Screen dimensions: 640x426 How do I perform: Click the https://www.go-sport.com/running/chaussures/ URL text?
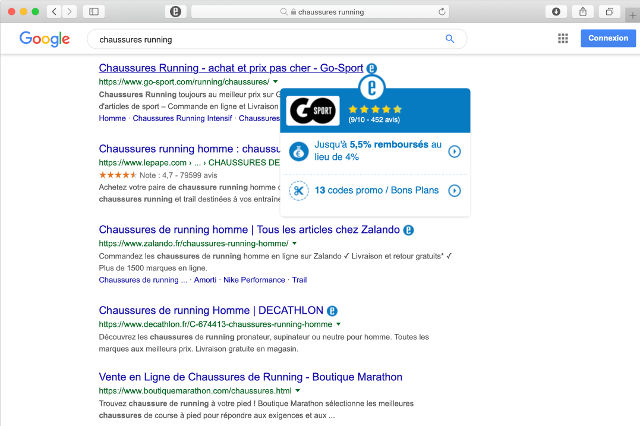(184, 82)
